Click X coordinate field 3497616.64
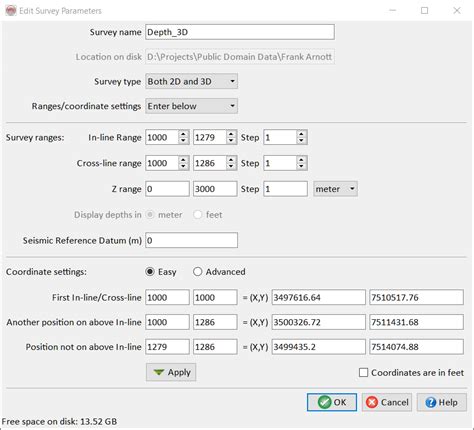474x430 pixels. [x=319, y=297]
